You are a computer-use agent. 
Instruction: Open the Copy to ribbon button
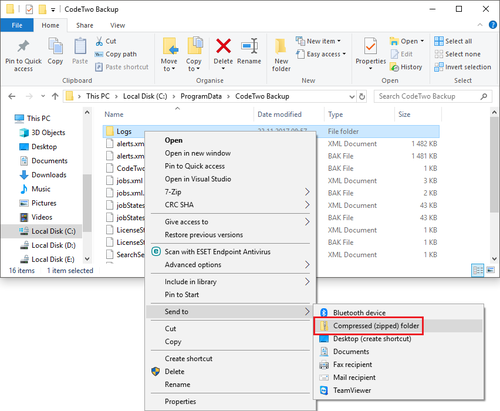(x=194, y=55)
